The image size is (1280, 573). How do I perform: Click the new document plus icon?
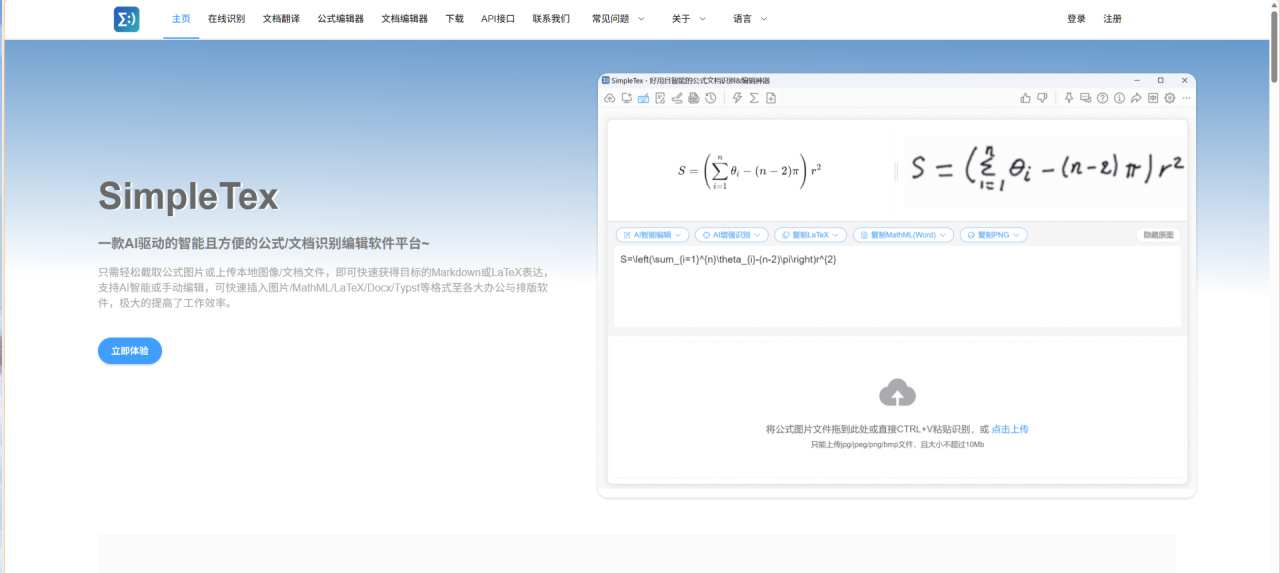(771, 98)
